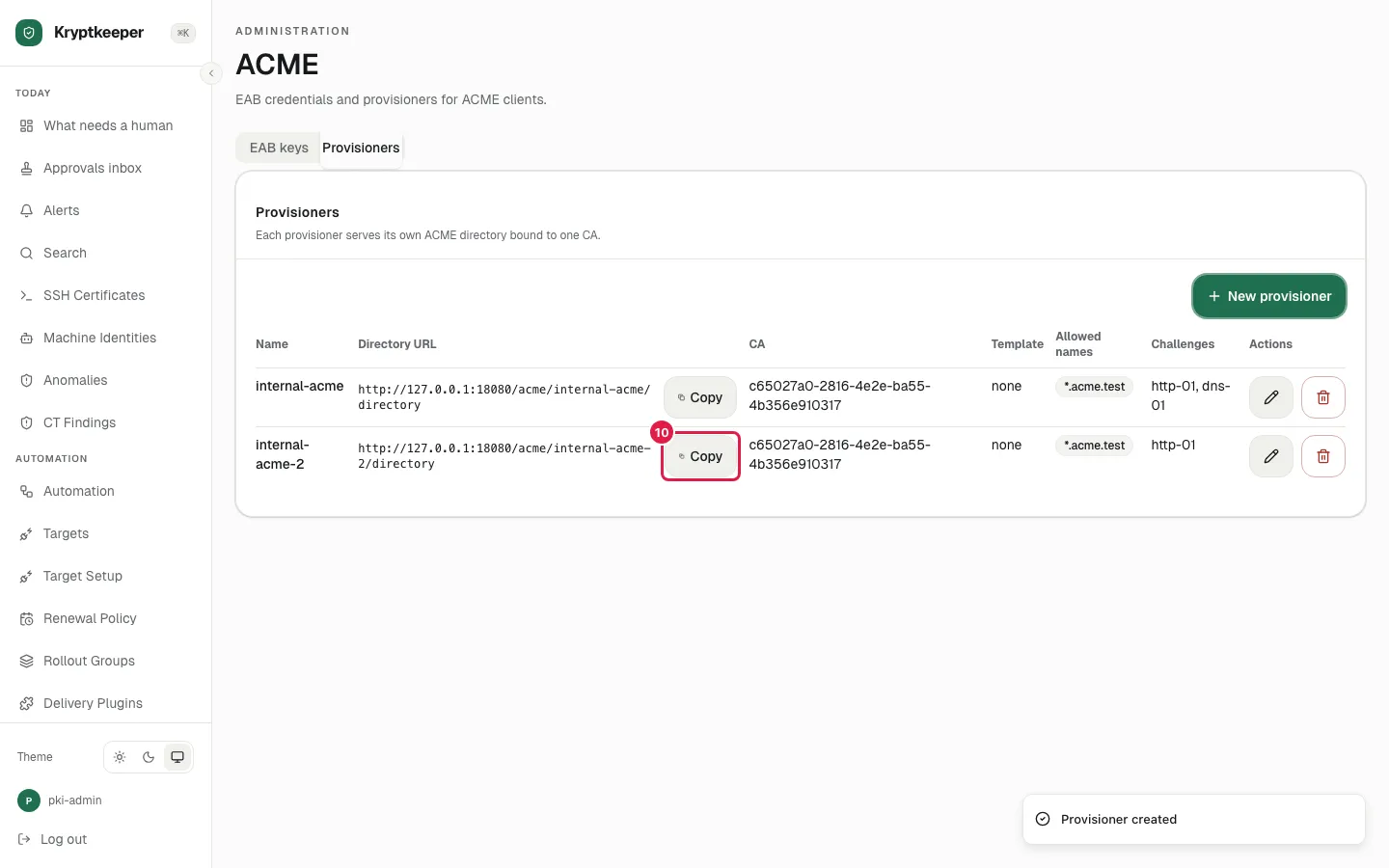The image size is (1389, 868).
Task: Click the Allowed names column header
Action: 1078,344
